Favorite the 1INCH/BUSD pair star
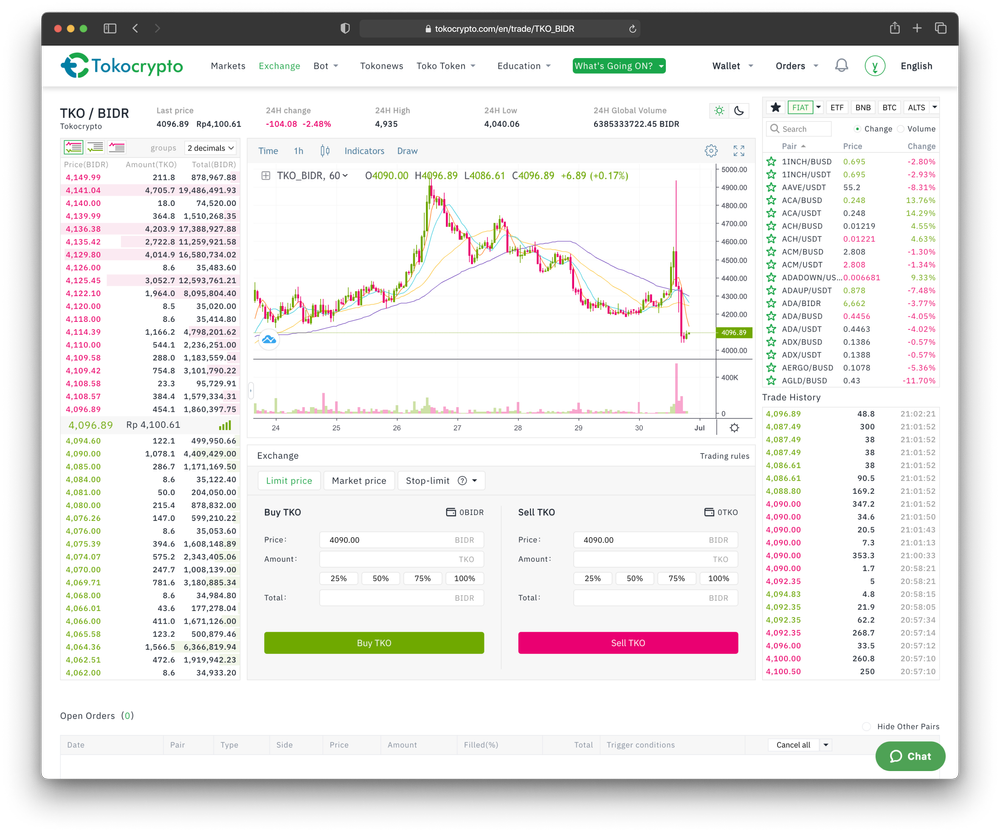This screenshot has height=833, width=1000. [771, 162]
